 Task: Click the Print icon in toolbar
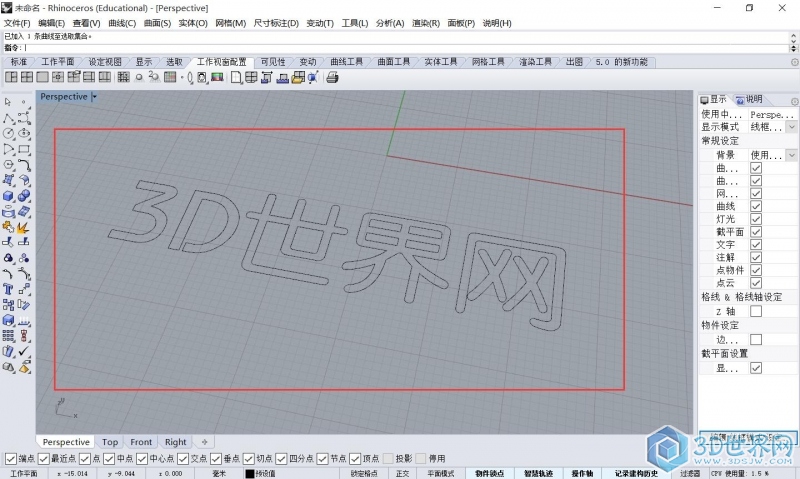tap(332, 78)
